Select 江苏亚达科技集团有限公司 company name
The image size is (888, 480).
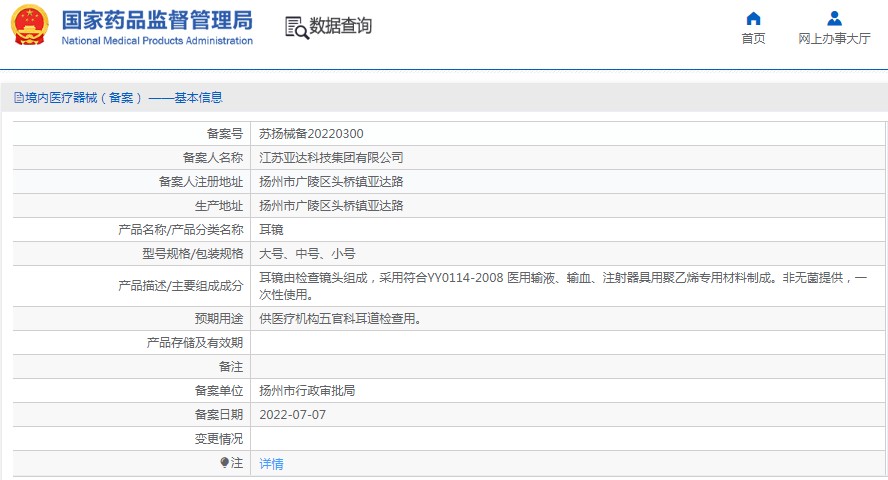coord(331,157)
